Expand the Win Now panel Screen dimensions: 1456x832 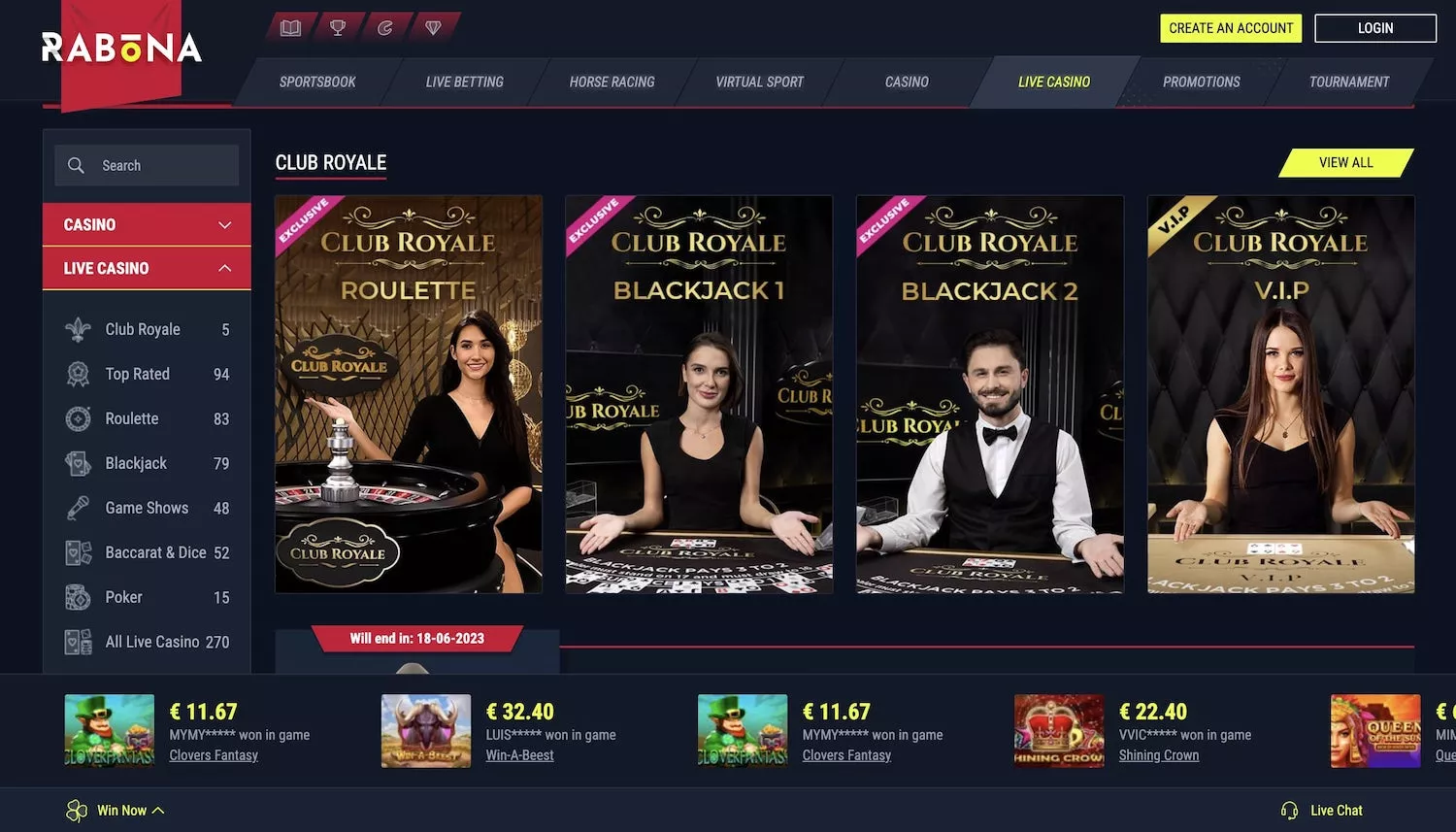click(116, 811)
